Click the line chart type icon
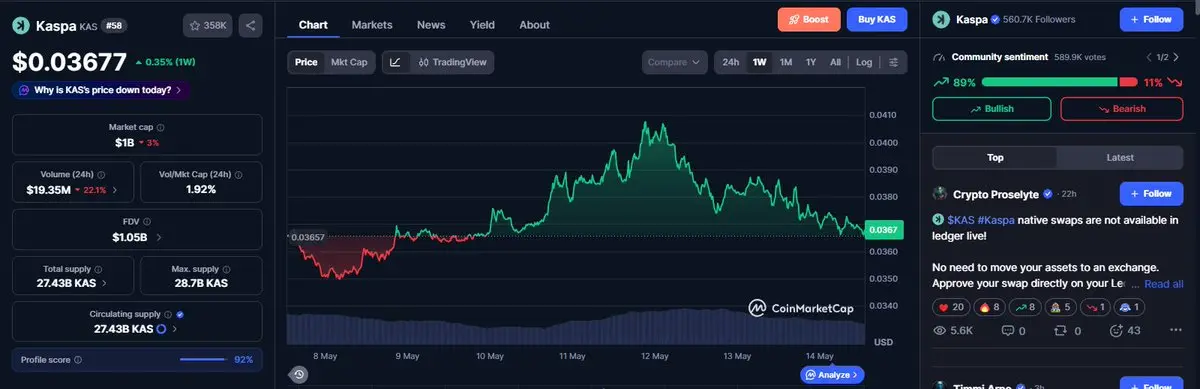This screenshot has height=389, width=1200. click(396, 62)
